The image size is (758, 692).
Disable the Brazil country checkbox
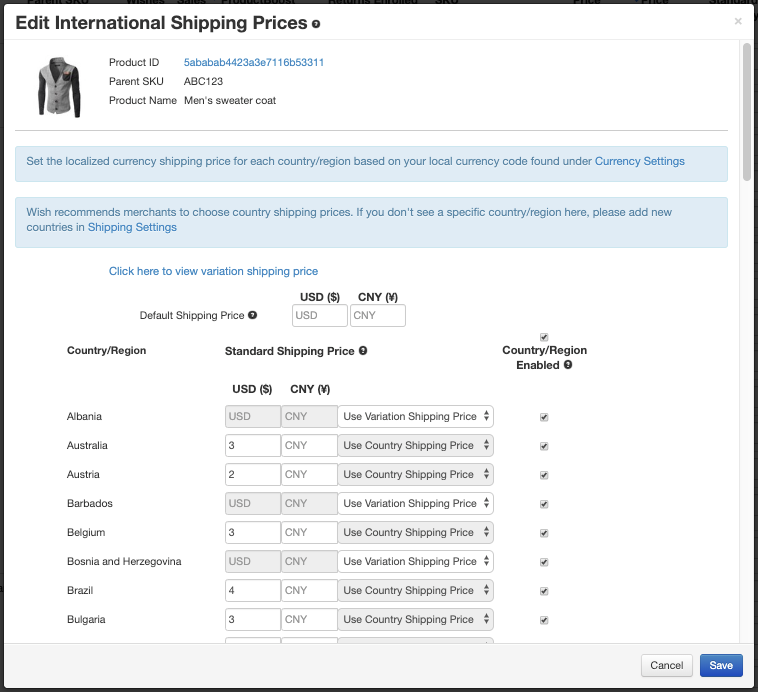544,591
